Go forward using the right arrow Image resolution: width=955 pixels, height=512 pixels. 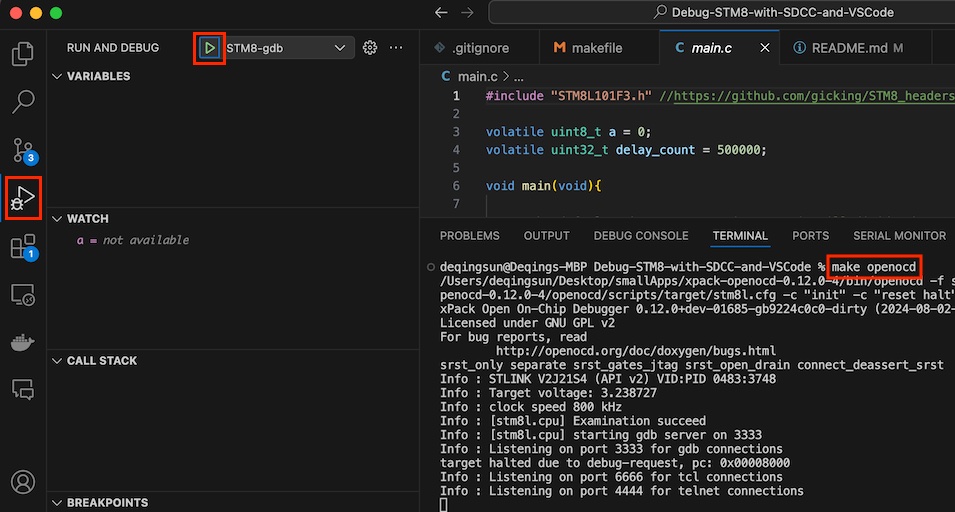pos(467,12)
